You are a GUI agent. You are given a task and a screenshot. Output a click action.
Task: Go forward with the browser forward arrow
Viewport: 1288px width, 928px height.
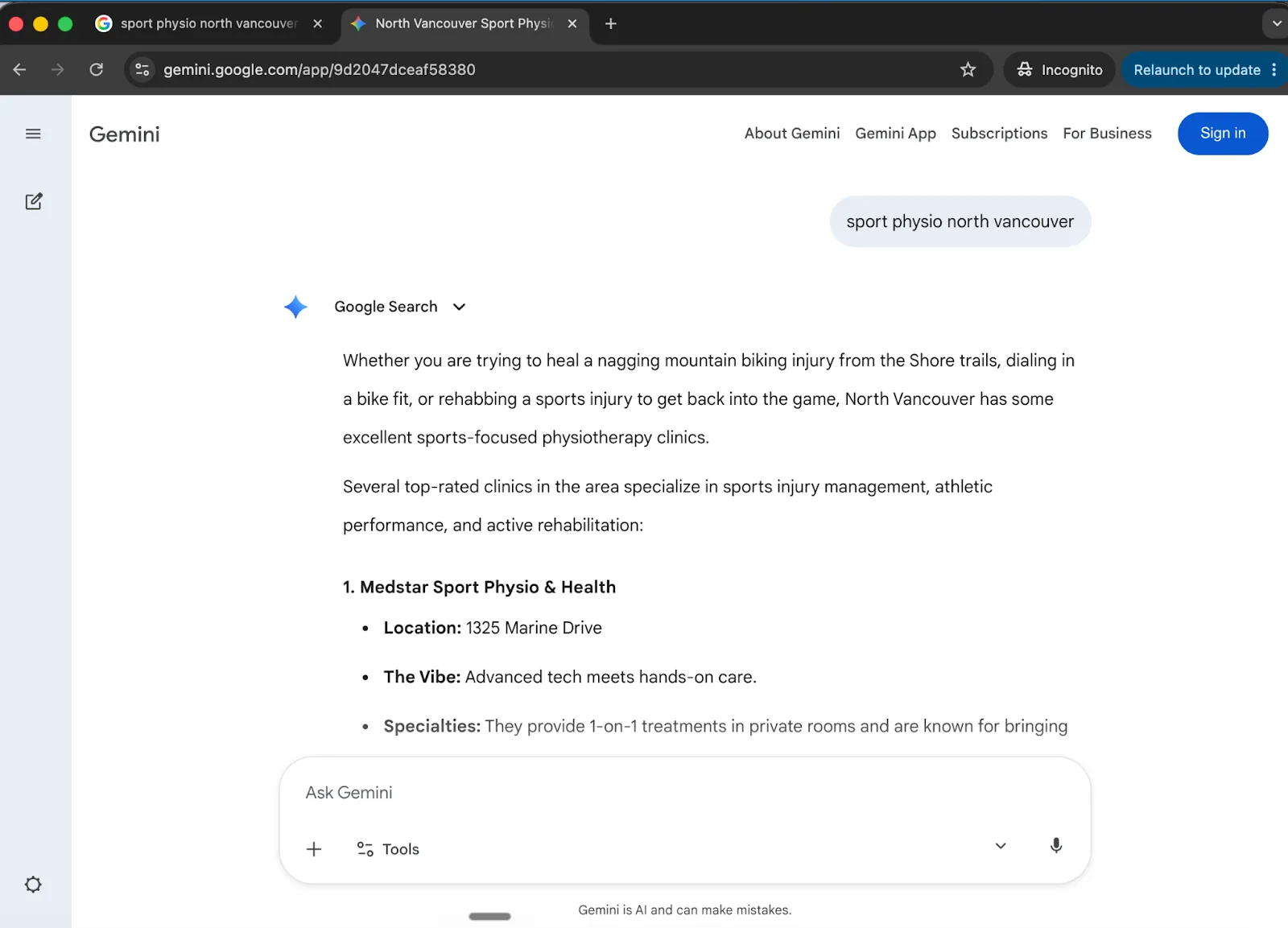coord(57,69)
